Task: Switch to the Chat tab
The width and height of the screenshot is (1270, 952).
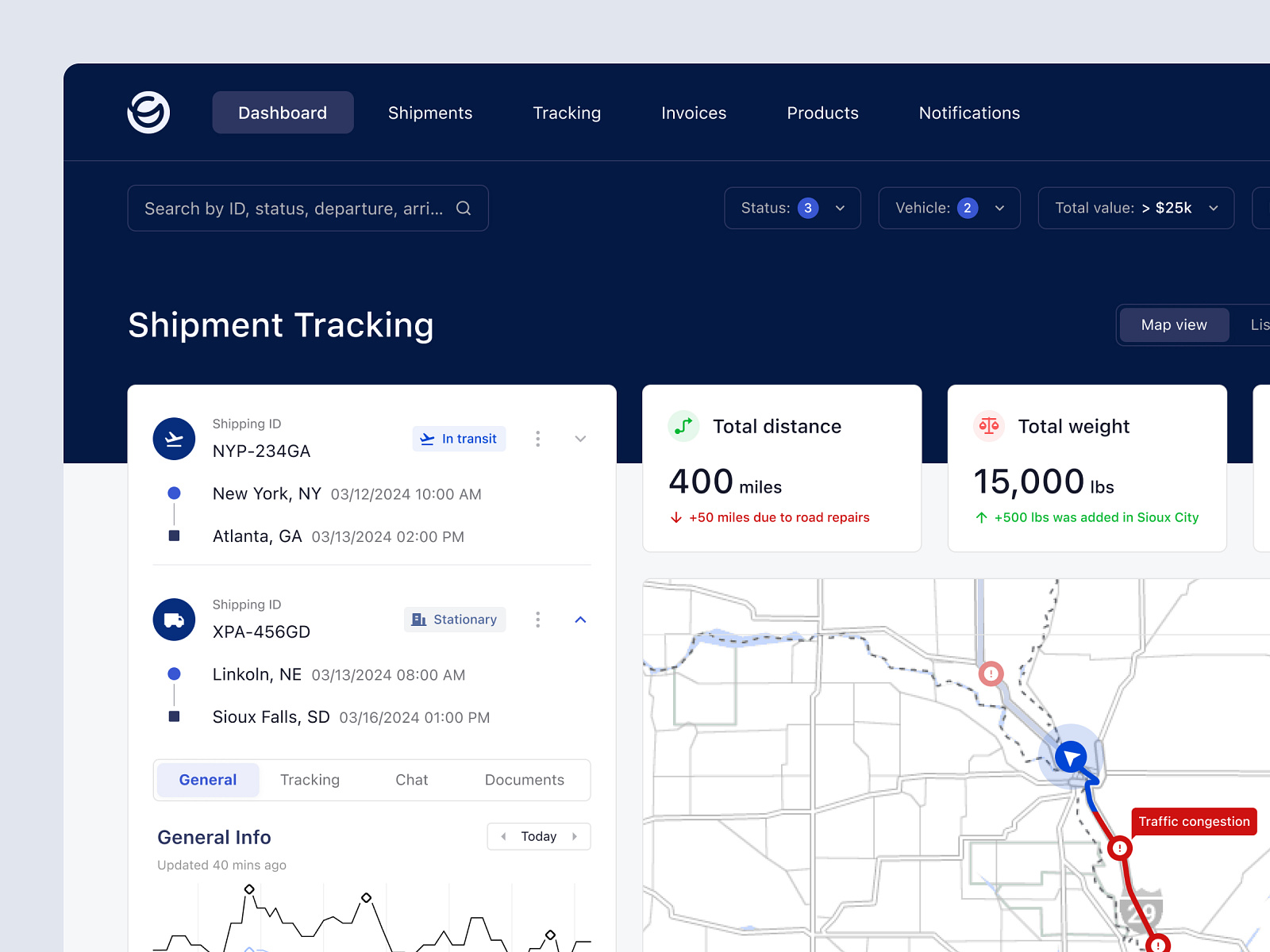Action: (412, 780)
